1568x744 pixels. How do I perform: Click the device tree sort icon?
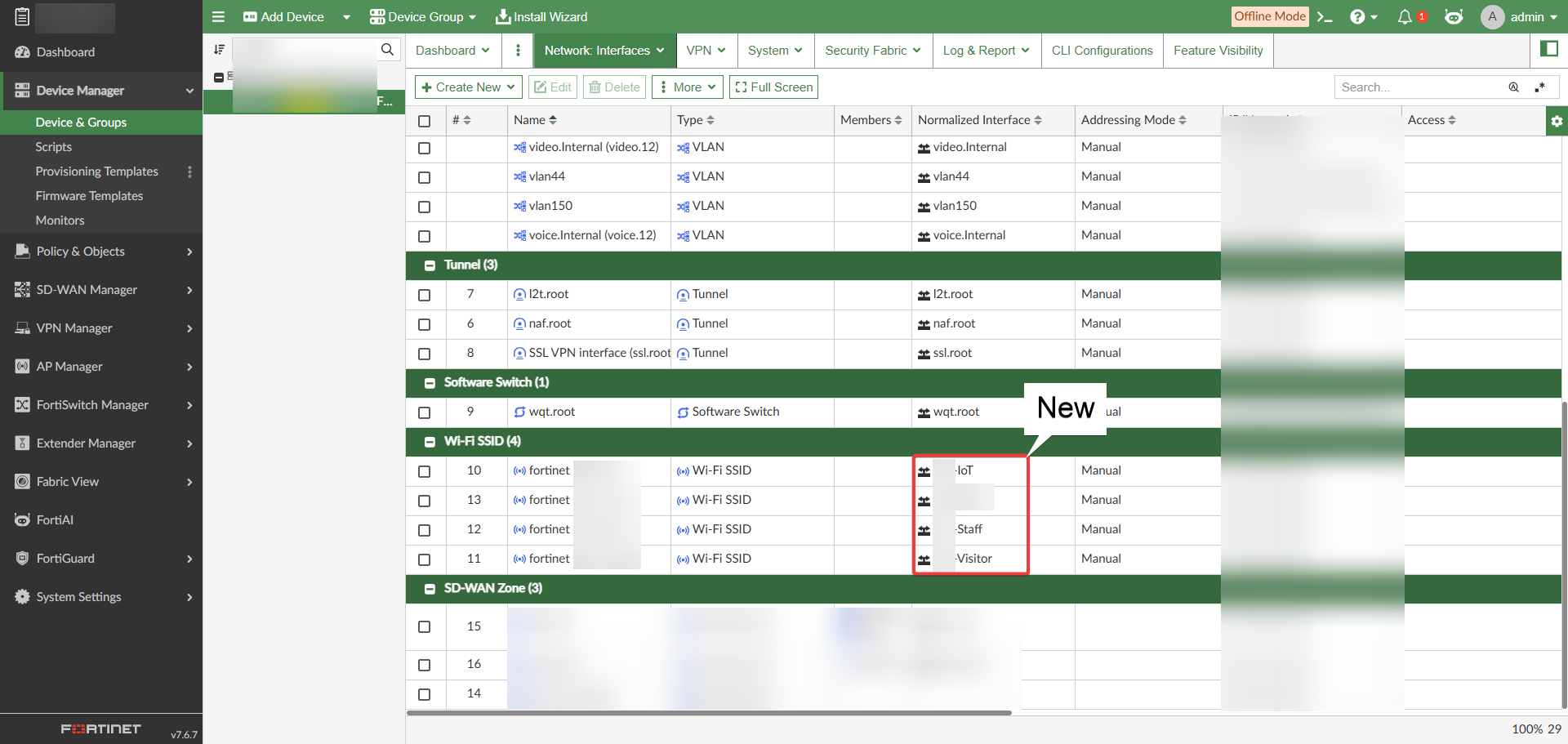(219, 49)
